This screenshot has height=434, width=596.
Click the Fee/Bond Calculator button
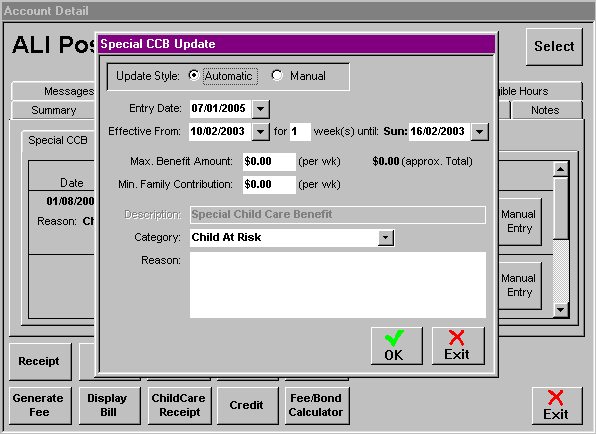tap(317, 405)
